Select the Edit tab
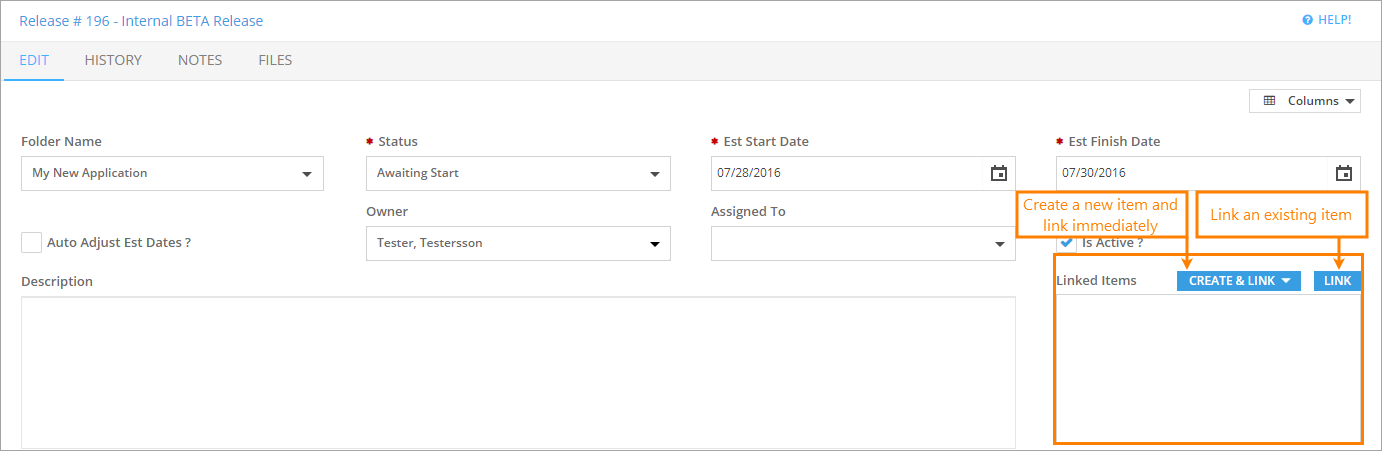The width and height of the screenshot is (1382, 451). pos(34,60)
